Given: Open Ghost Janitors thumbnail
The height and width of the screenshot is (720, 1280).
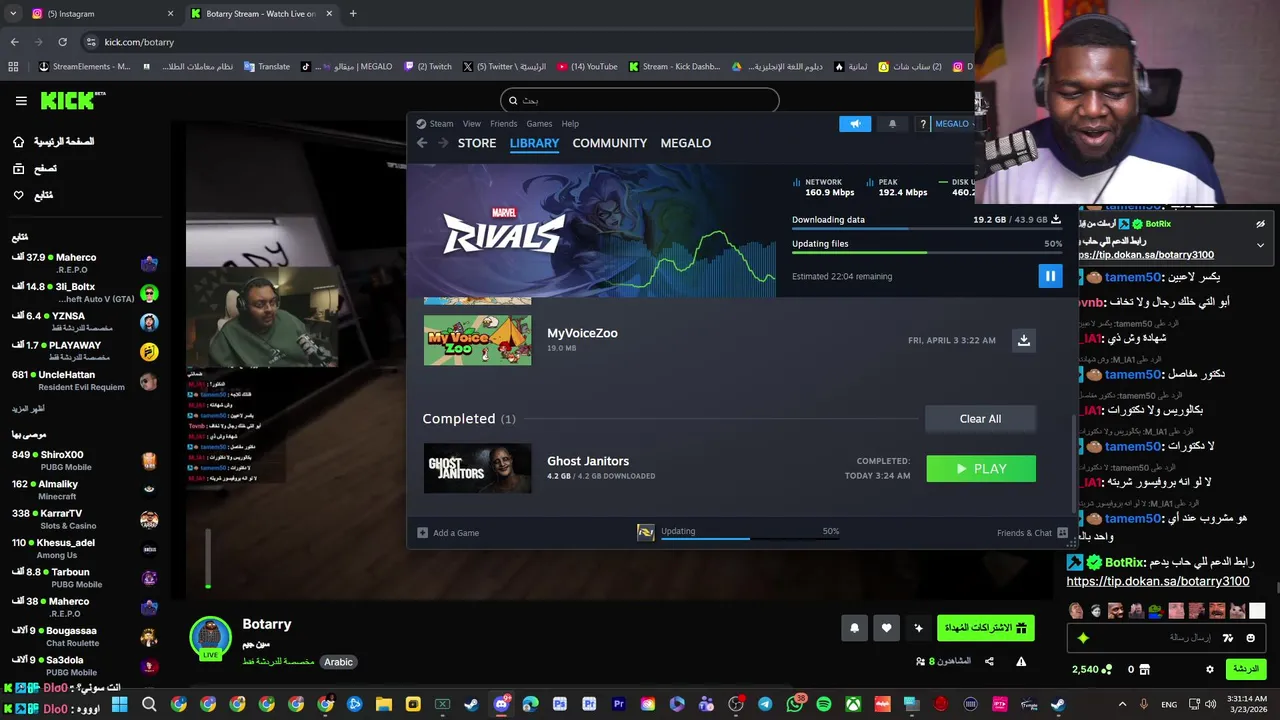Looking at the screenshot, I should pos(477,468).
